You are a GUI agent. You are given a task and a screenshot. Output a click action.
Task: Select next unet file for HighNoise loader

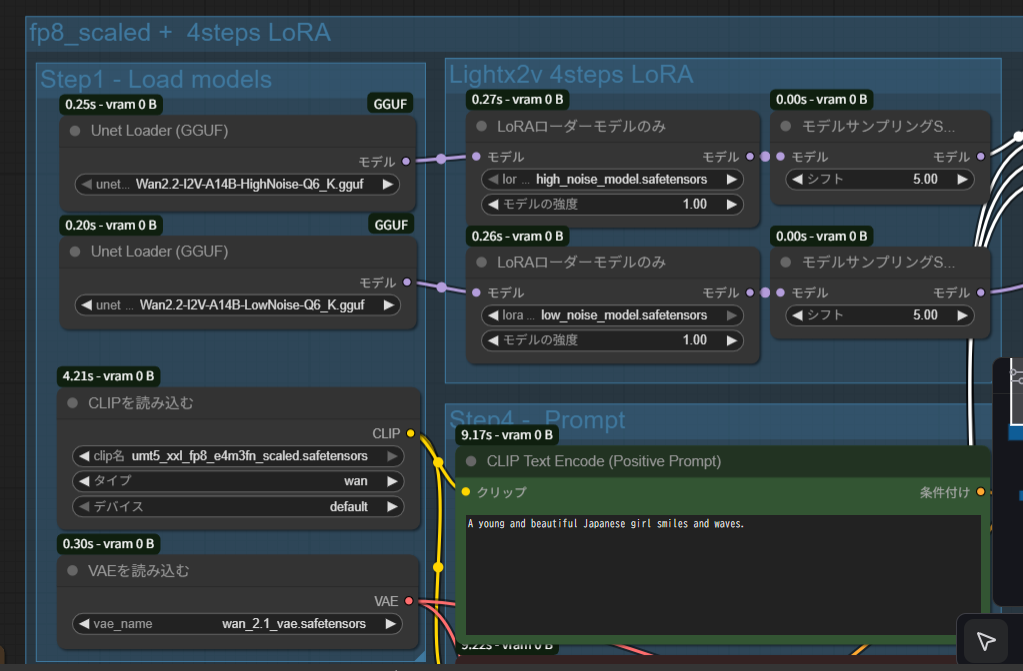click(388, 185)
